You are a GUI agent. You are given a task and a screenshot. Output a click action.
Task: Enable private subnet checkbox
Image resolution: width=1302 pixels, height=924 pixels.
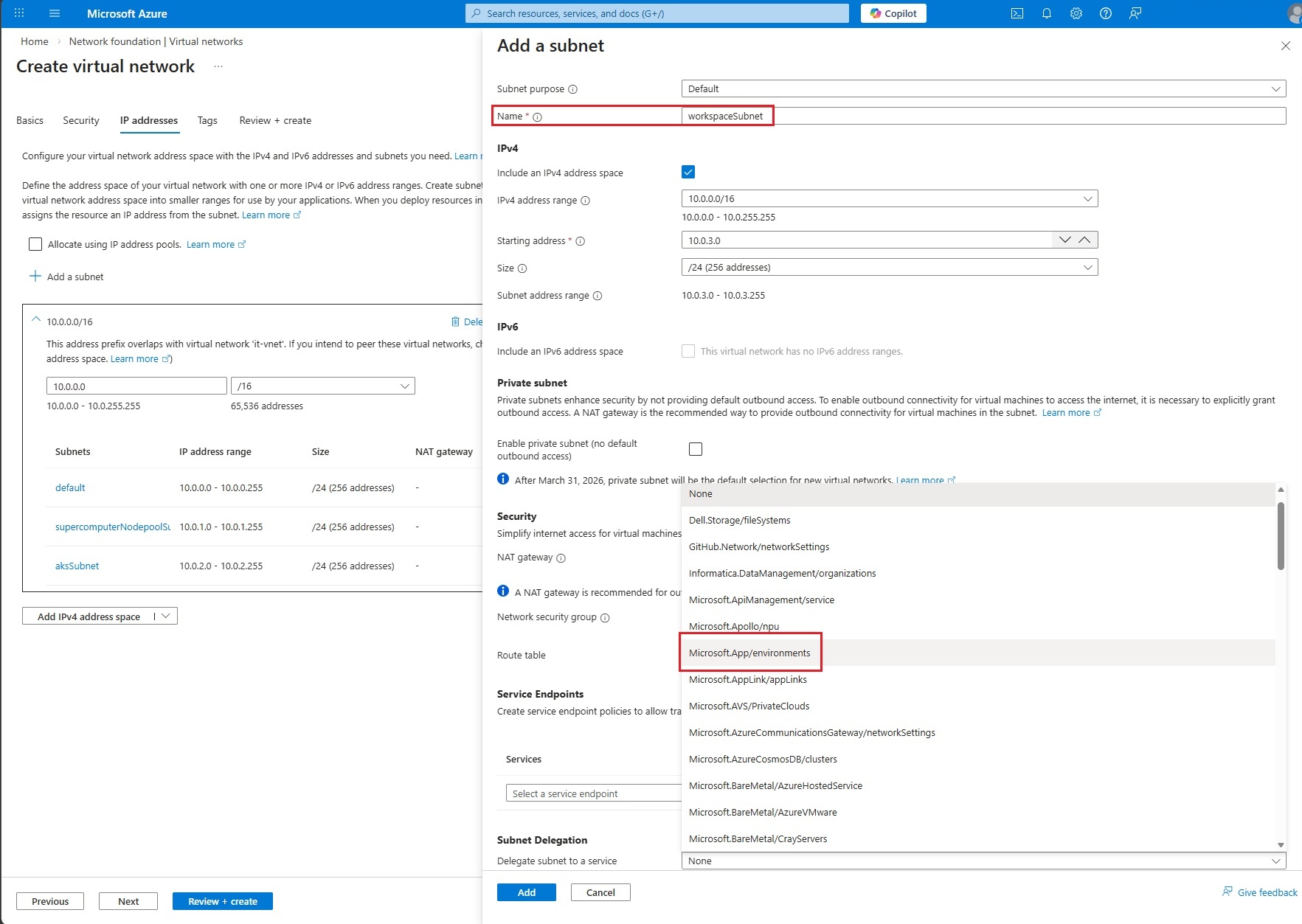click(696, 449)
